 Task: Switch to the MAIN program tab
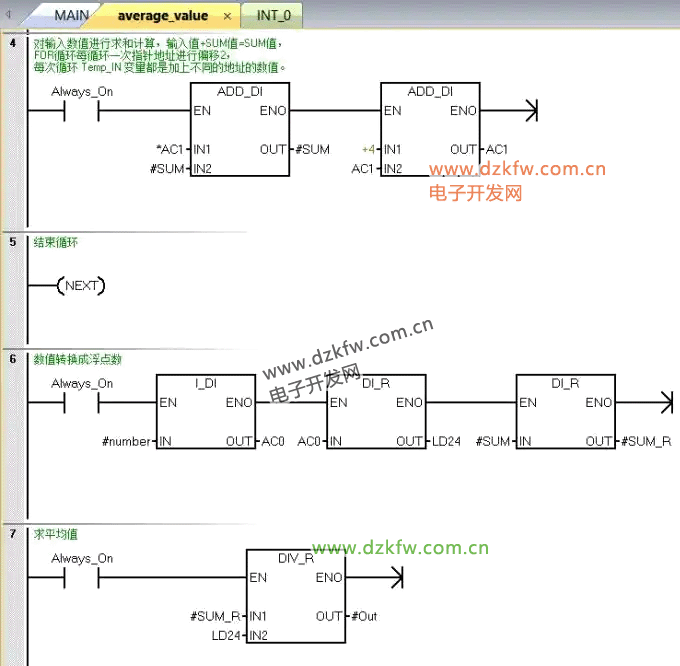[71, 16]
